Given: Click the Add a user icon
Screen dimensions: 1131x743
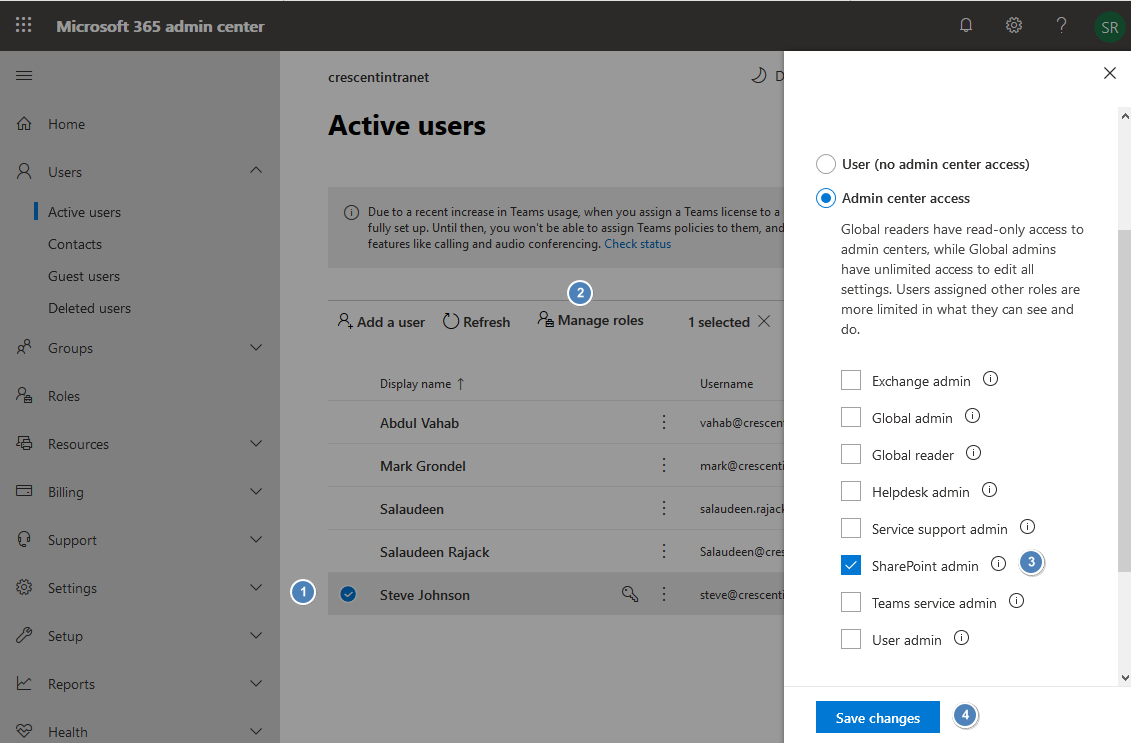Looking at the screenshot, I should click(347, 321).
